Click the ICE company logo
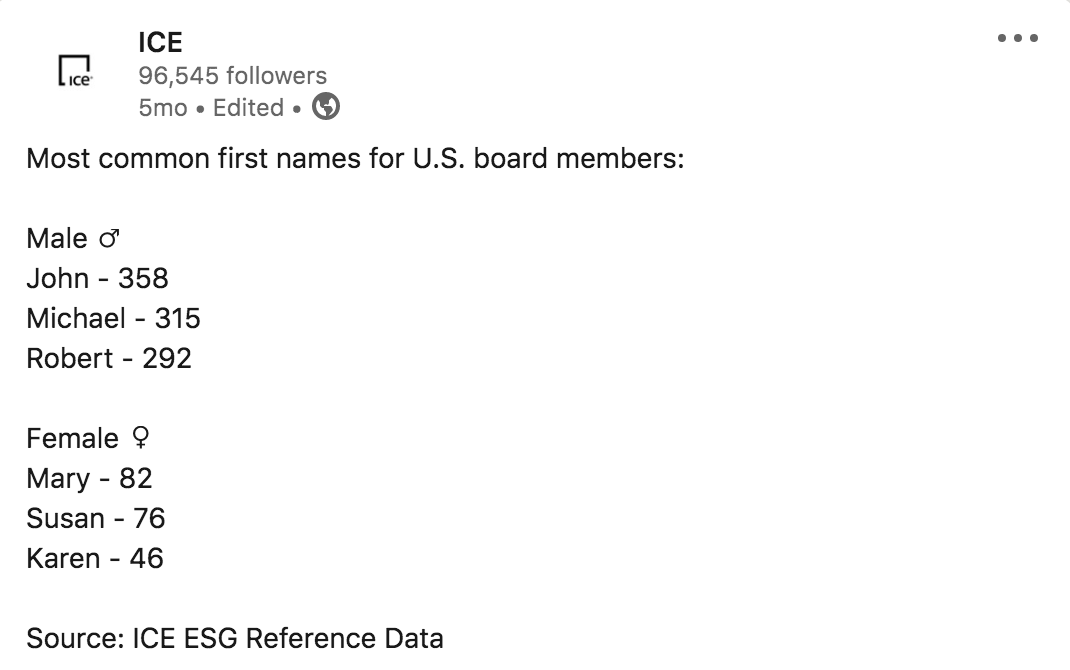This screenshot has height=670, width=1070. 75,71
